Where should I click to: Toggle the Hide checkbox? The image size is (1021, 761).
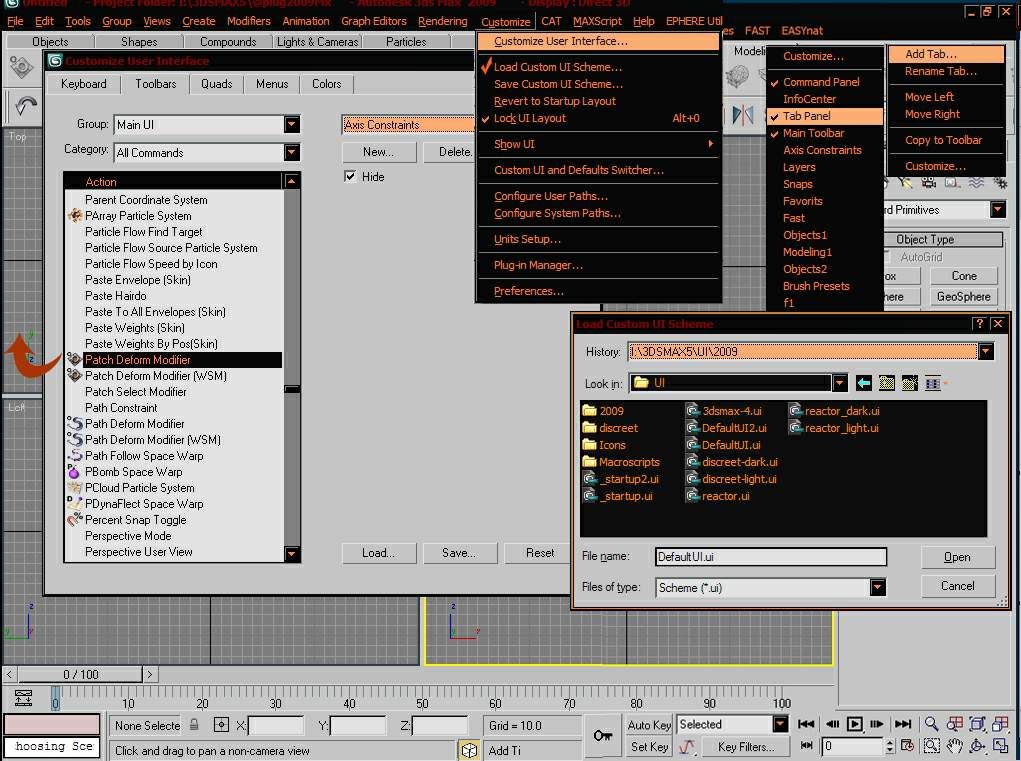pyautogui.click(x=350, y=176)
